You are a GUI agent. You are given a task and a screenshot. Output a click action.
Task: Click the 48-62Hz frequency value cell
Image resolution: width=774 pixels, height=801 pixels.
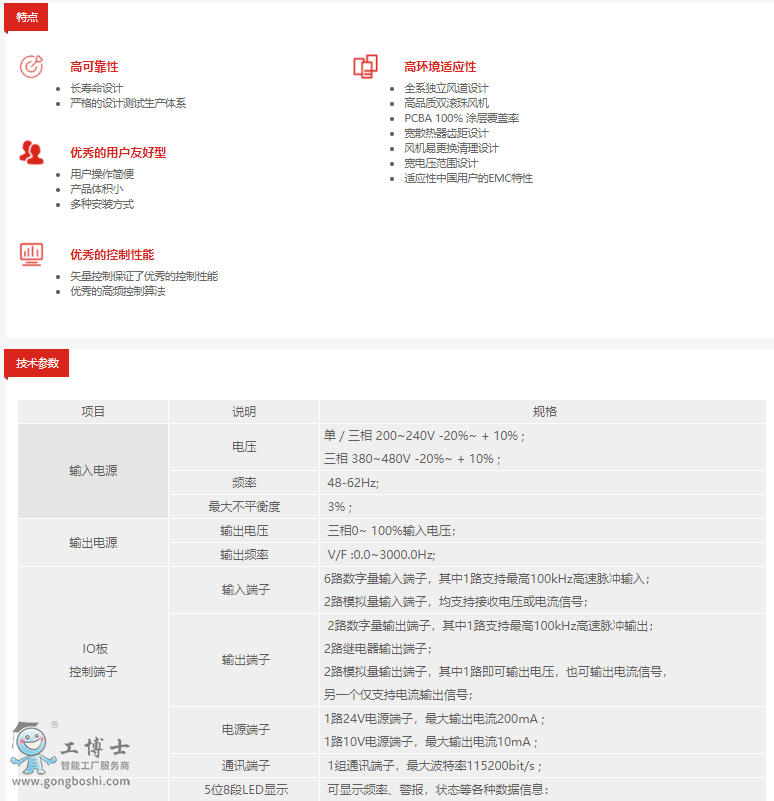353,482
